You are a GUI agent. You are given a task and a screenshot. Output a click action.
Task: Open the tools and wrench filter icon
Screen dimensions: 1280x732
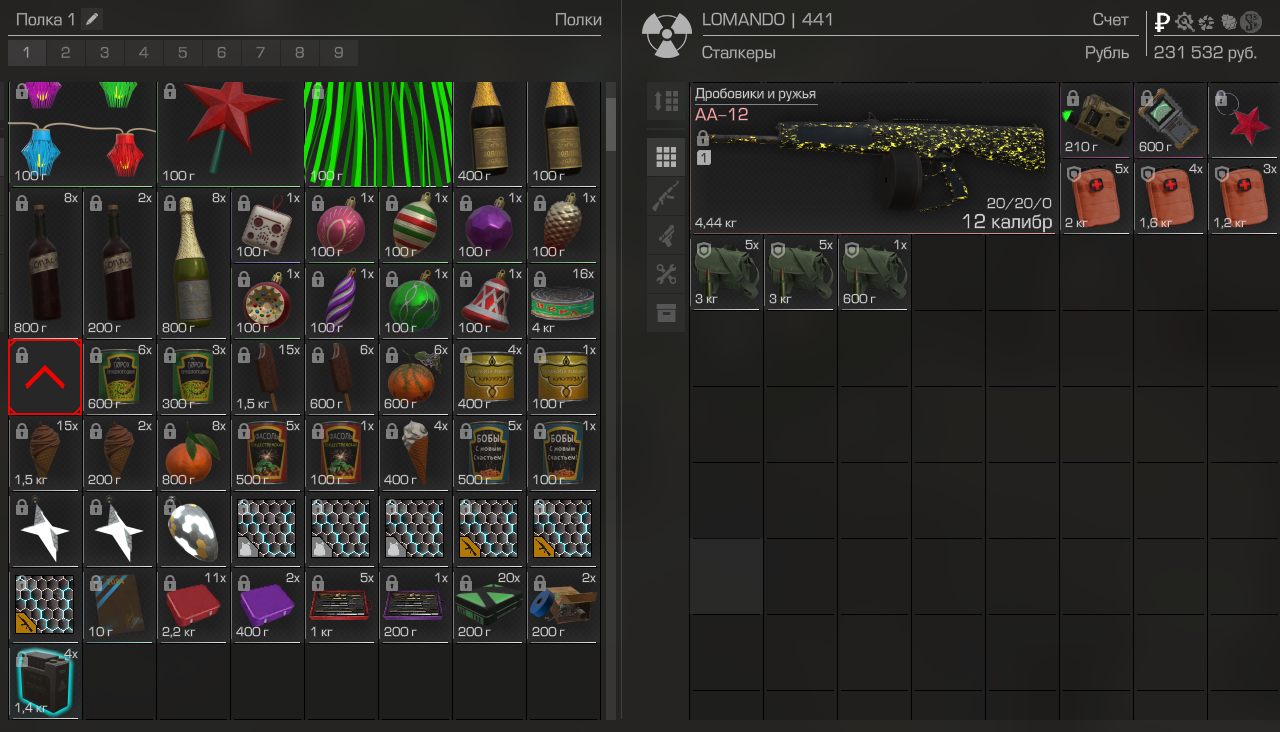pyautogui.click(x=666, y=273)
